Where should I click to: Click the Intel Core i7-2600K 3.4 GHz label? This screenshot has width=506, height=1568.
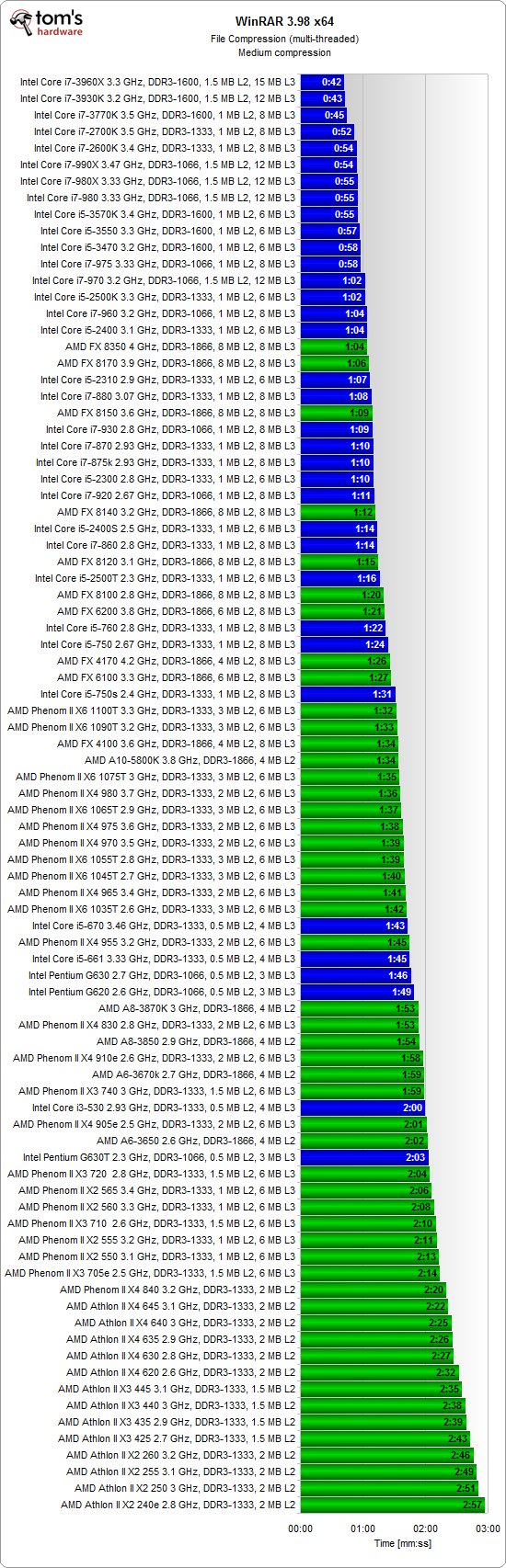(165, 148)
